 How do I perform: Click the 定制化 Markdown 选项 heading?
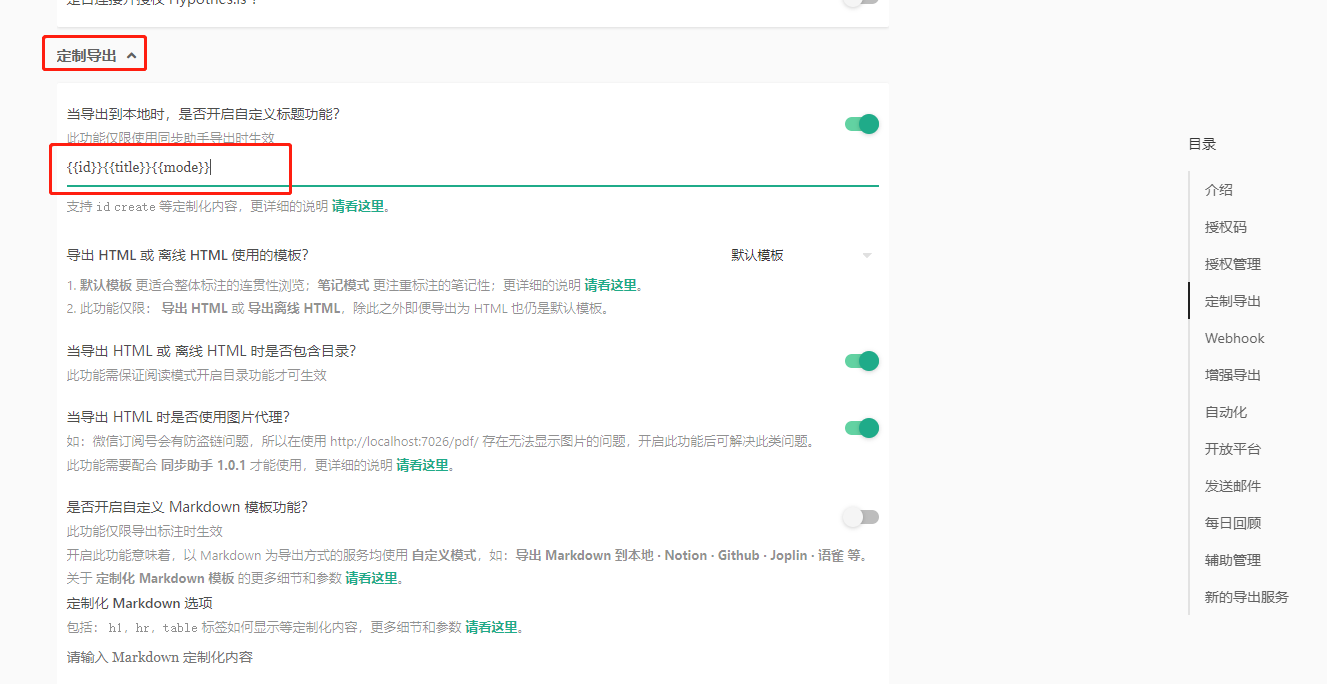tap(139, 603)
